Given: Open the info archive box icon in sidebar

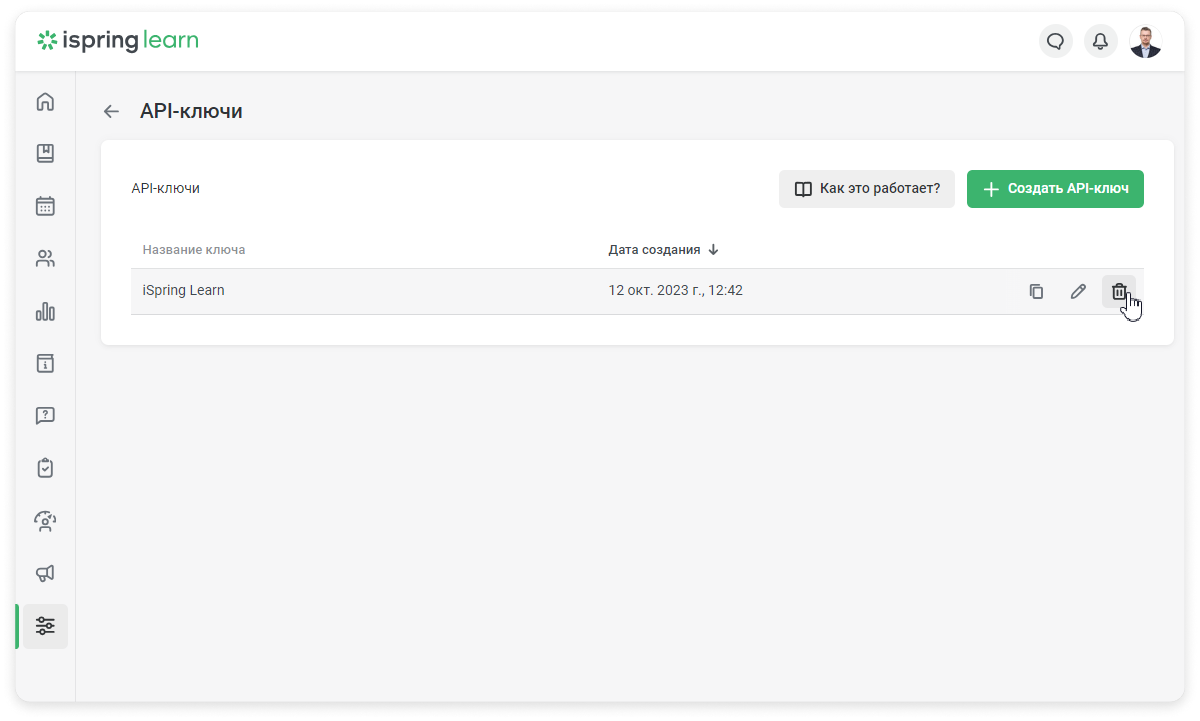Looking at the screenshot, I should pyautogui.click(x=45, y=363).
